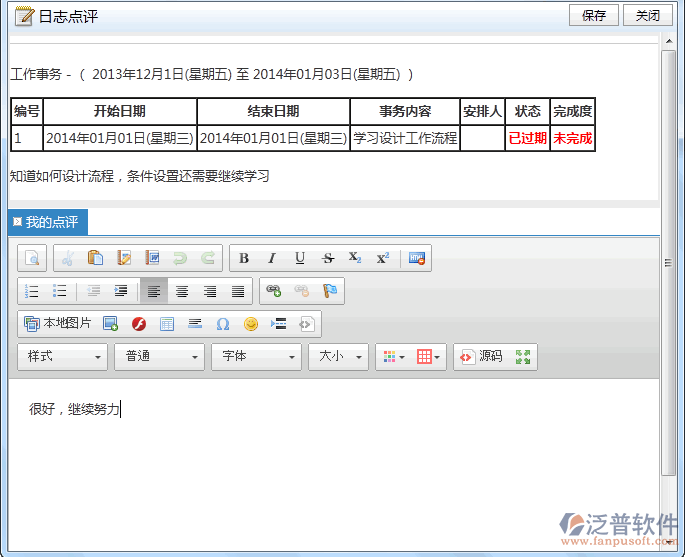
Task: Expand the 字体 font dropdown
Action: tap(255, 357)
